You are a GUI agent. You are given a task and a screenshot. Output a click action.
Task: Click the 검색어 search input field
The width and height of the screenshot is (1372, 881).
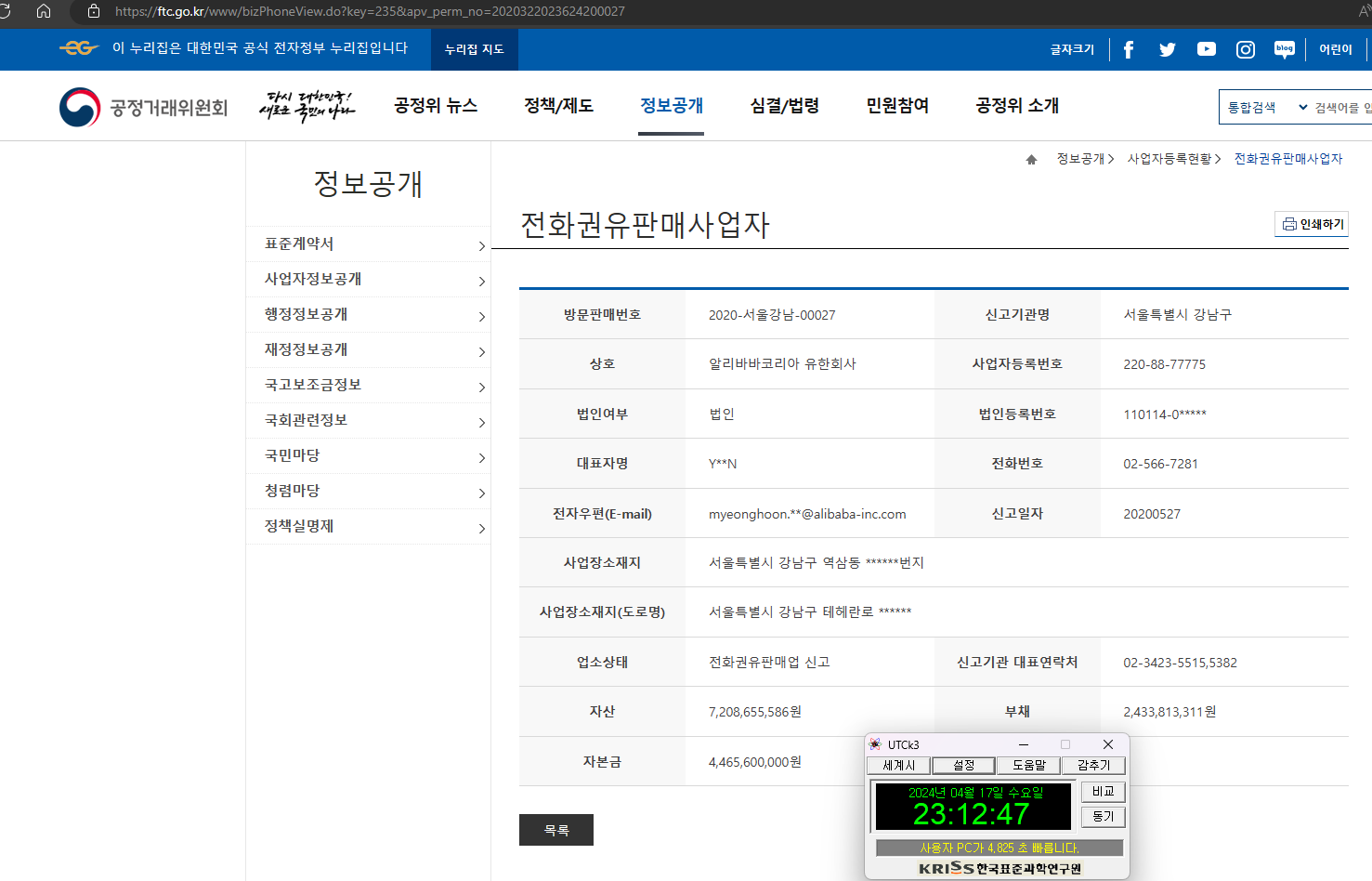[1343, 108]
